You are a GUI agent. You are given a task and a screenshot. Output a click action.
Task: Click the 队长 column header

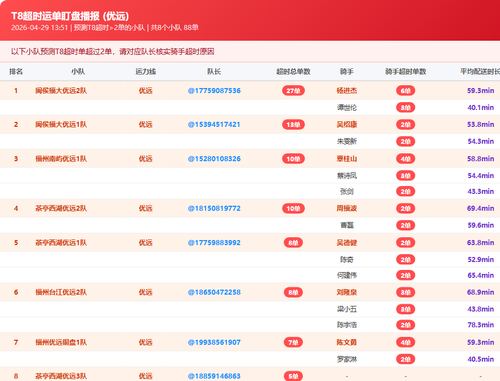point(214,71)
